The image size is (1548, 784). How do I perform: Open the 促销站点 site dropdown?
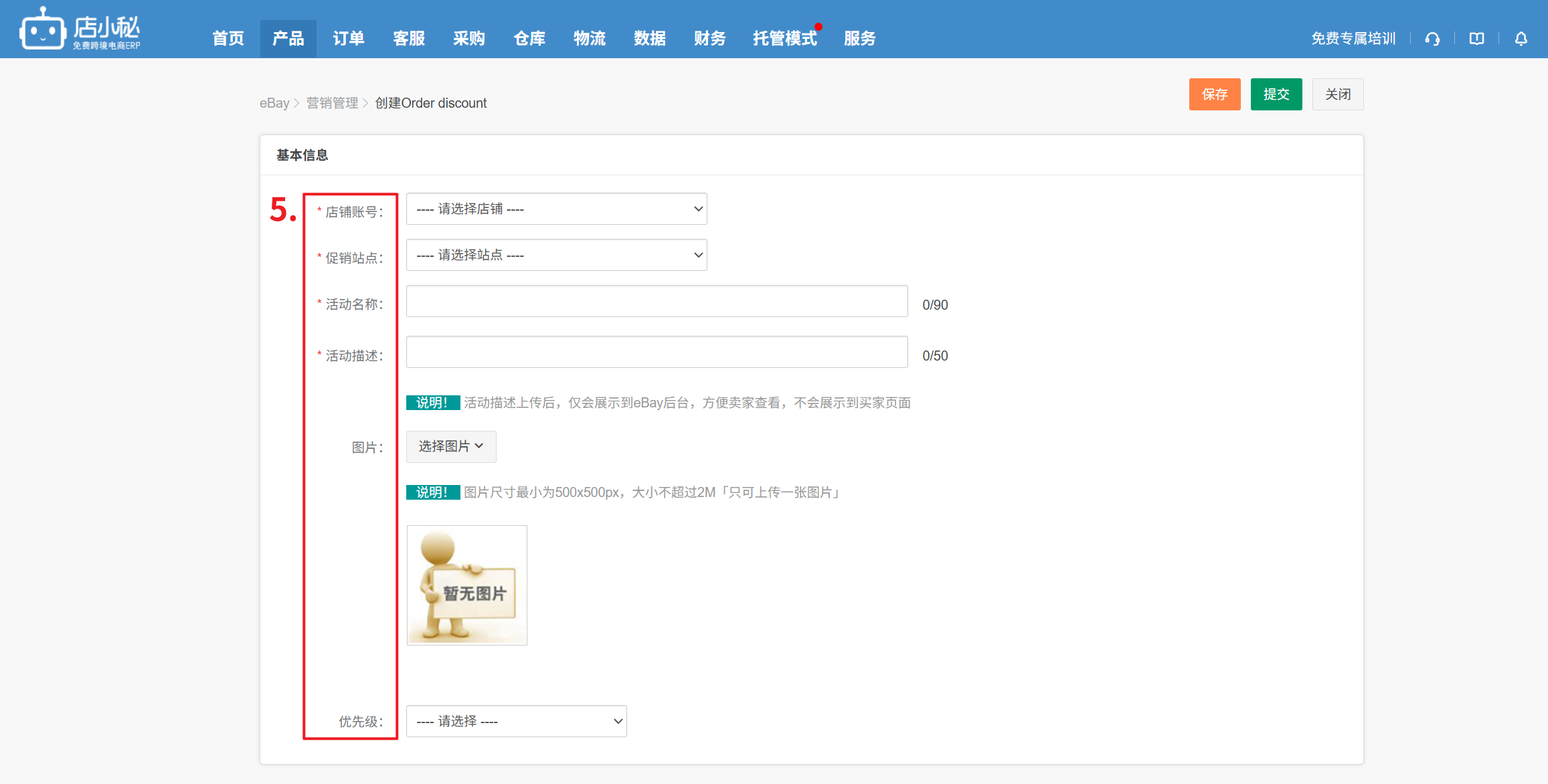[556, 255]
